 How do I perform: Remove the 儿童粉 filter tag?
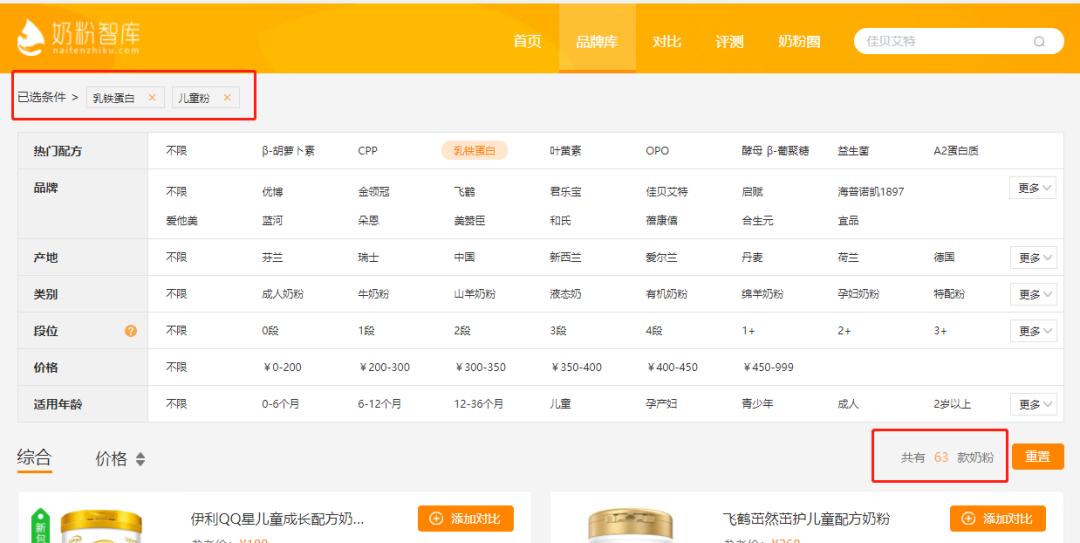click(227, 97)
